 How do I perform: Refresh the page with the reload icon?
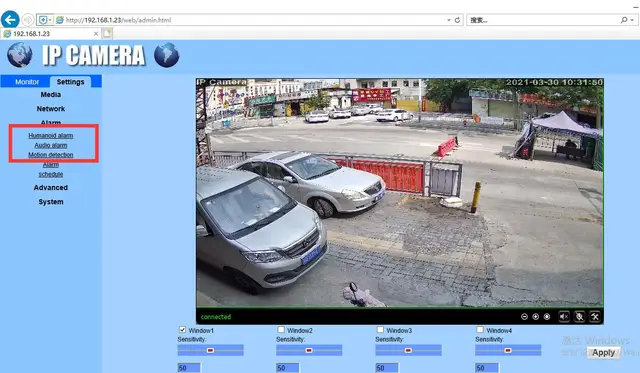[458, 20]
